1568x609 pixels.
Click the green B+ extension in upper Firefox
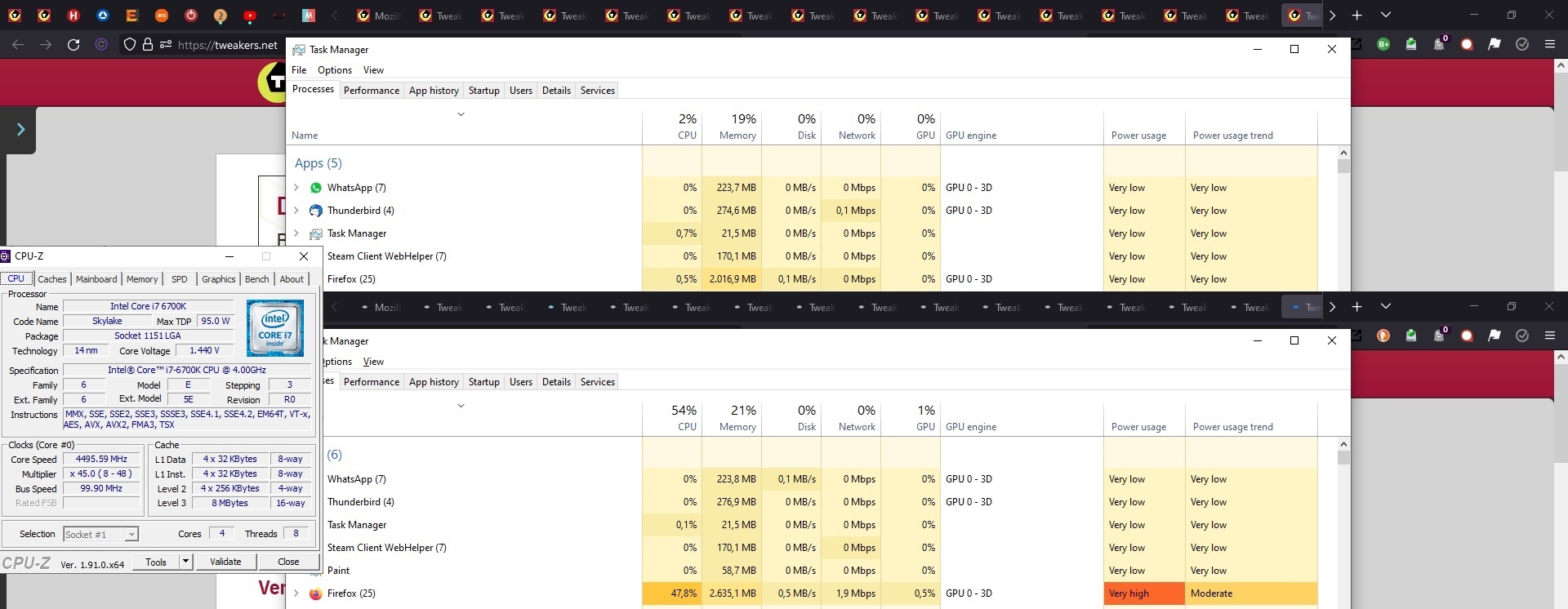pyautogui.click(x=1383, y=45)
